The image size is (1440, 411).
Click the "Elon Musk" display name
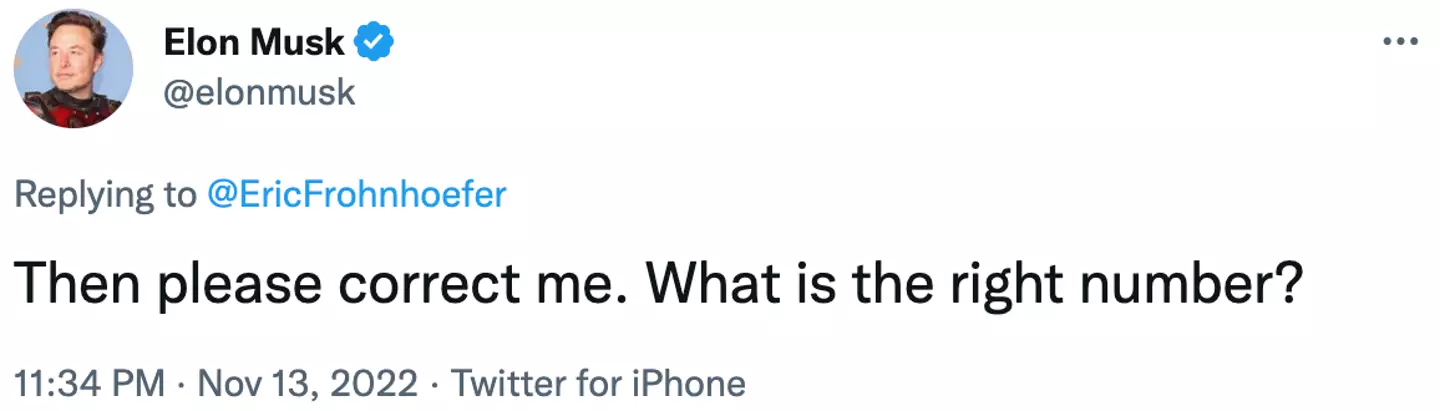tap(253, 42)
